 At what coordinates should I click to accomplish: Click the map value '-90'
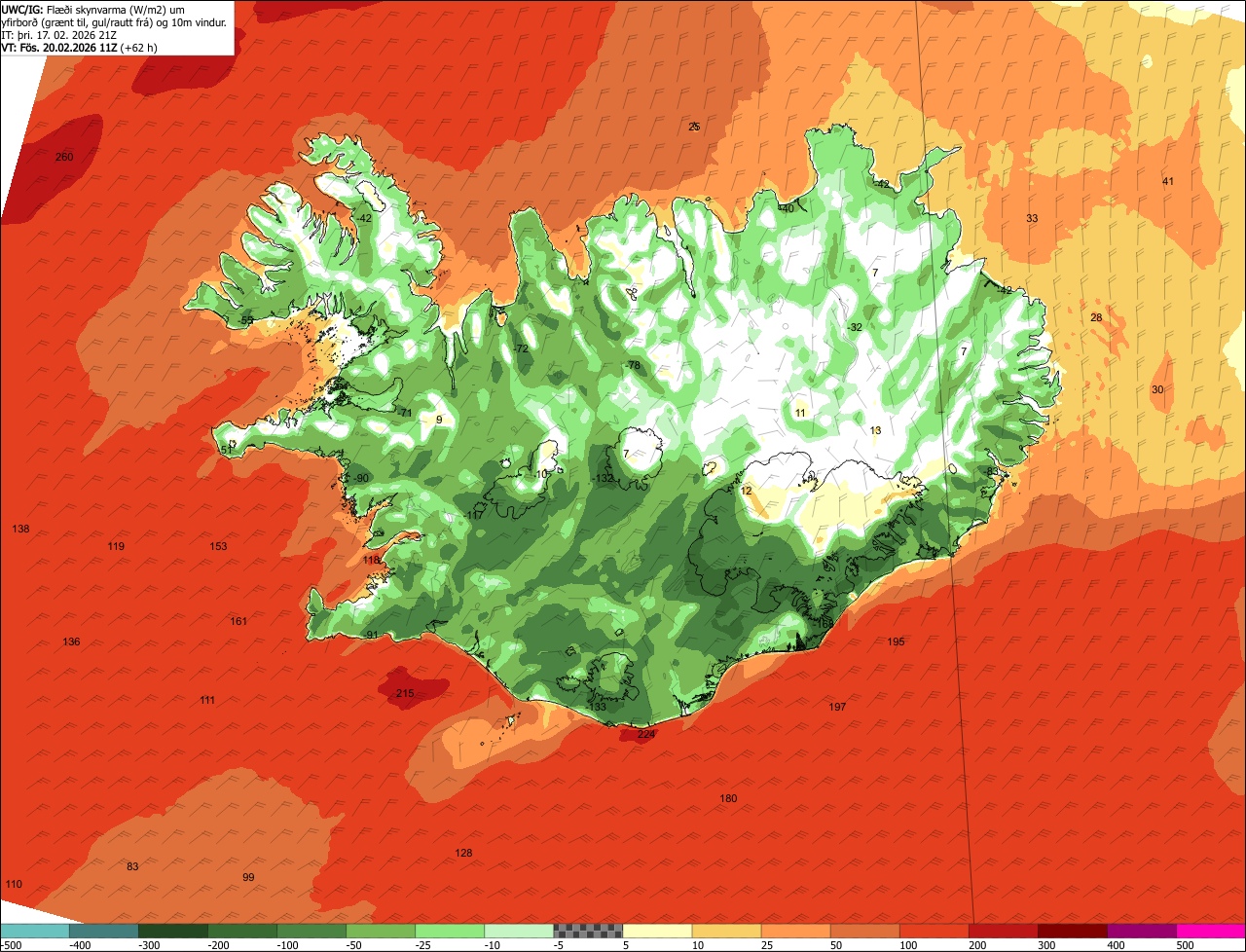[361, 478]
